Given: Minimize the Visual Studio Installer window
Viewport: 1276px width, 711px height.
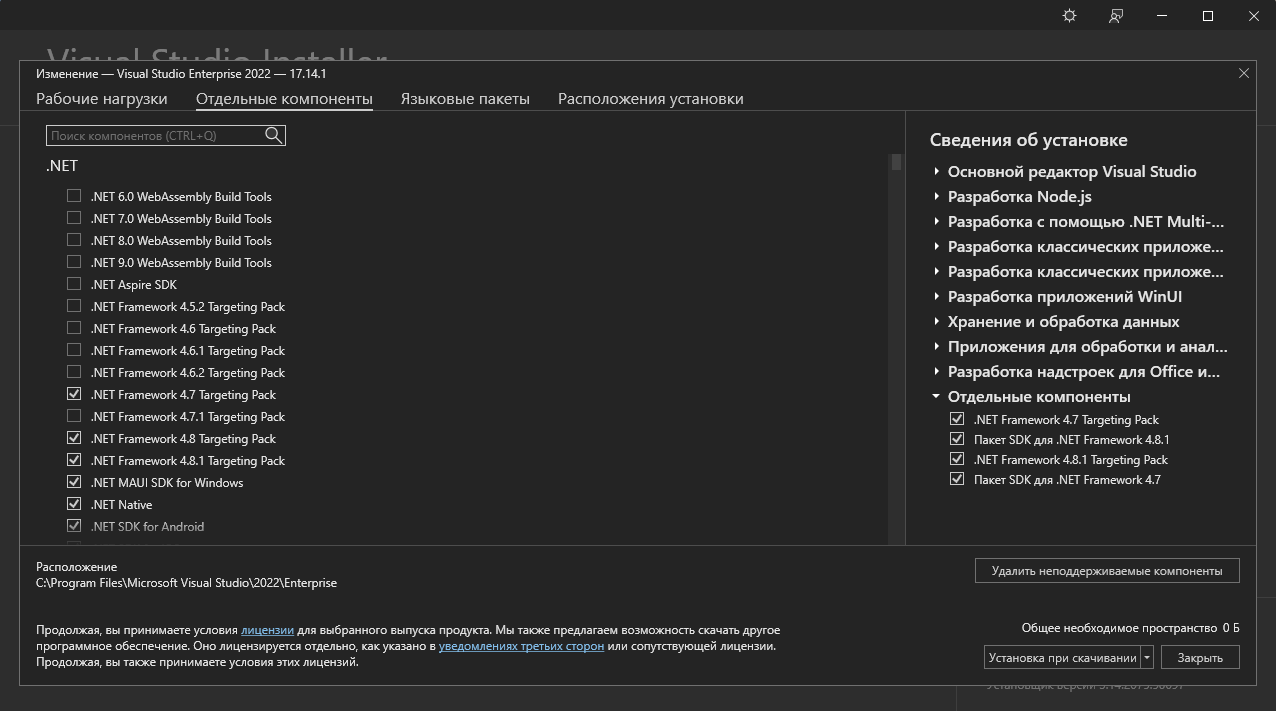Looking at the screenshot, I should pos(1162,16).
